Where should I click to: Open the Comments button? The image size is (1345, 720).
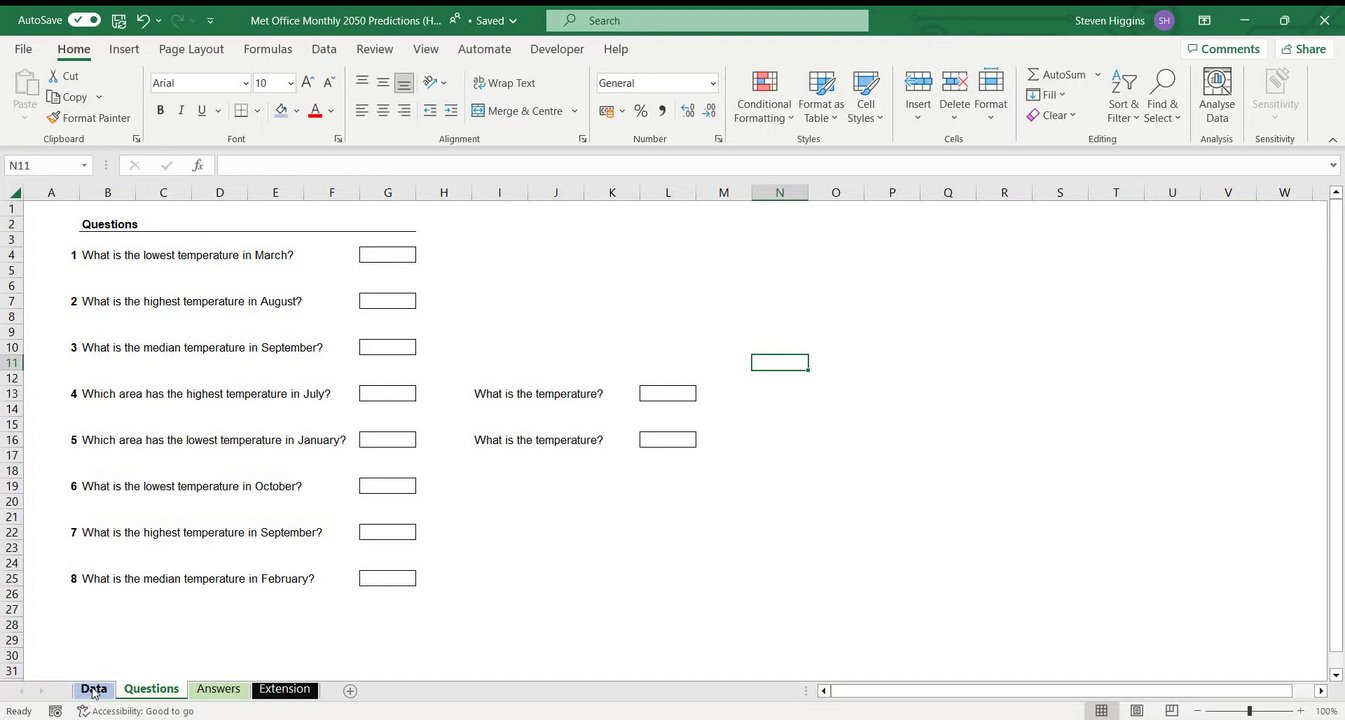1223,49
